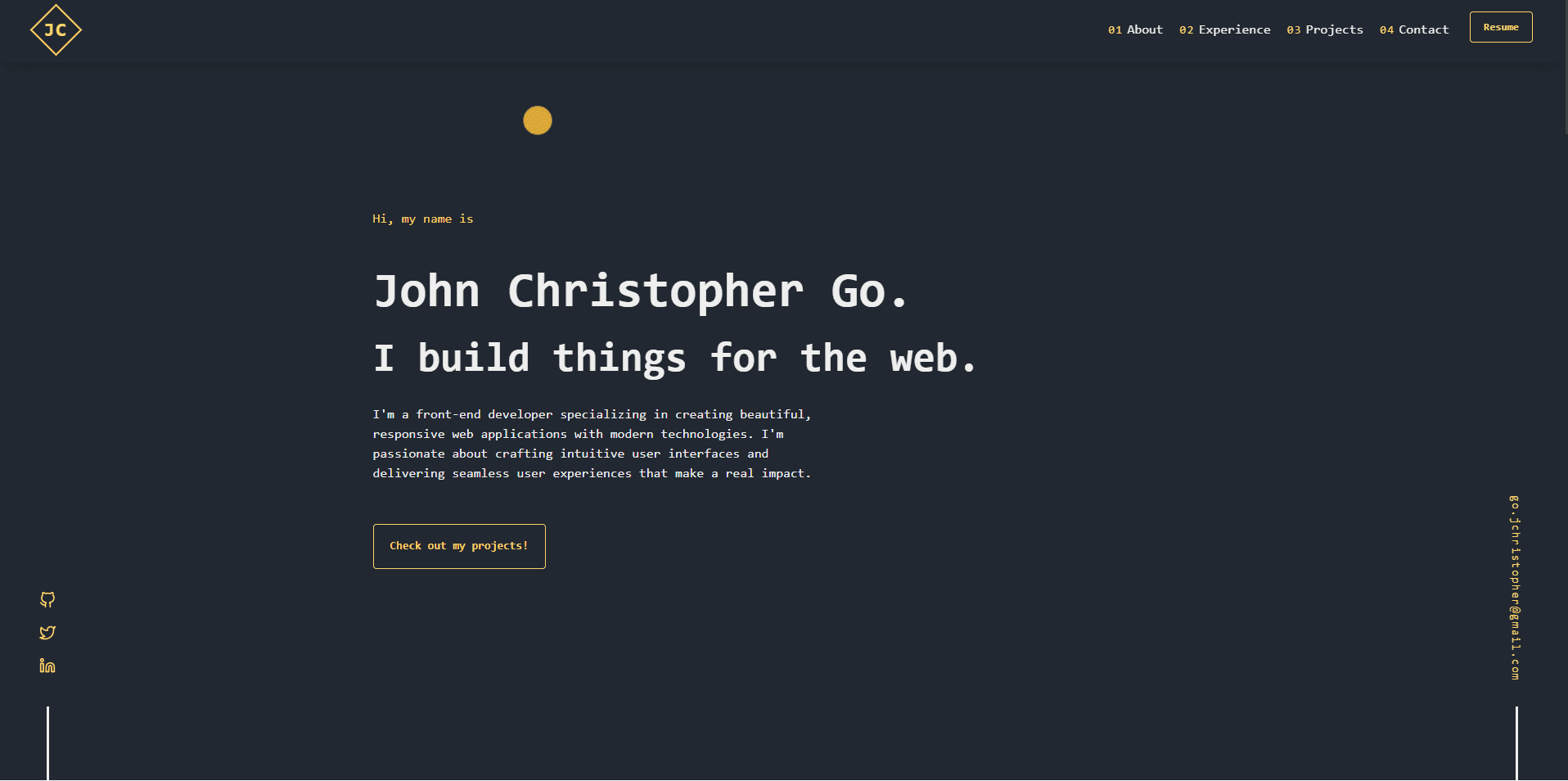
Task: Open Twitter from the left social bar
Action: click(x=47, y=633)
